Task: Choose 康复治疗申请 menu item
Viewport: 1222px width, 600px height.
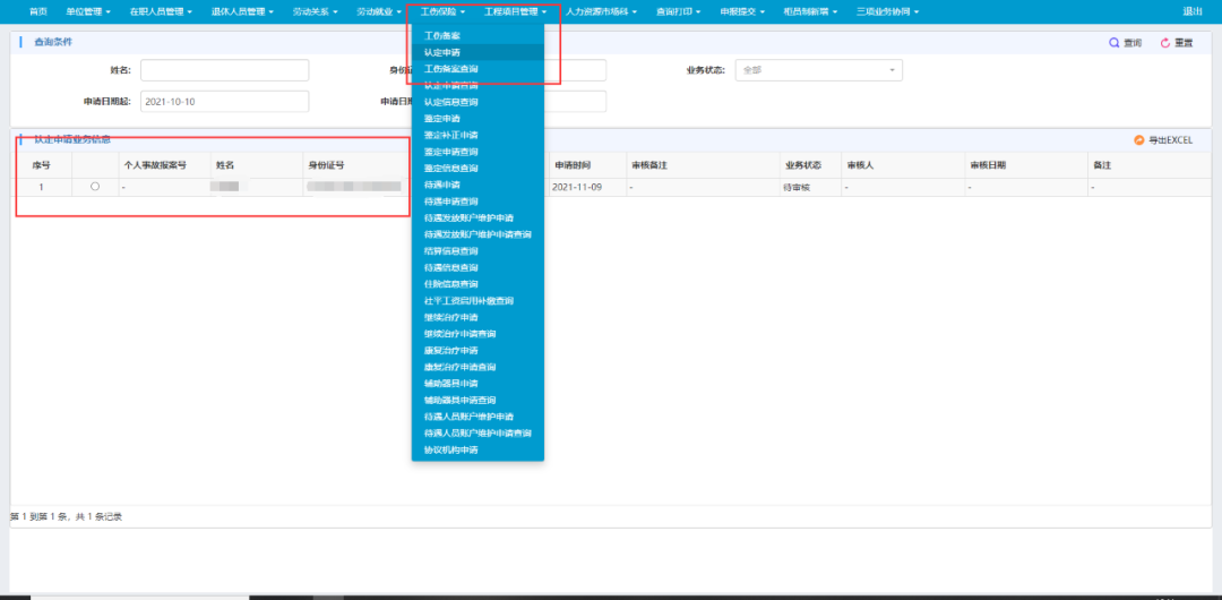Action: click(x=451, y=350)
